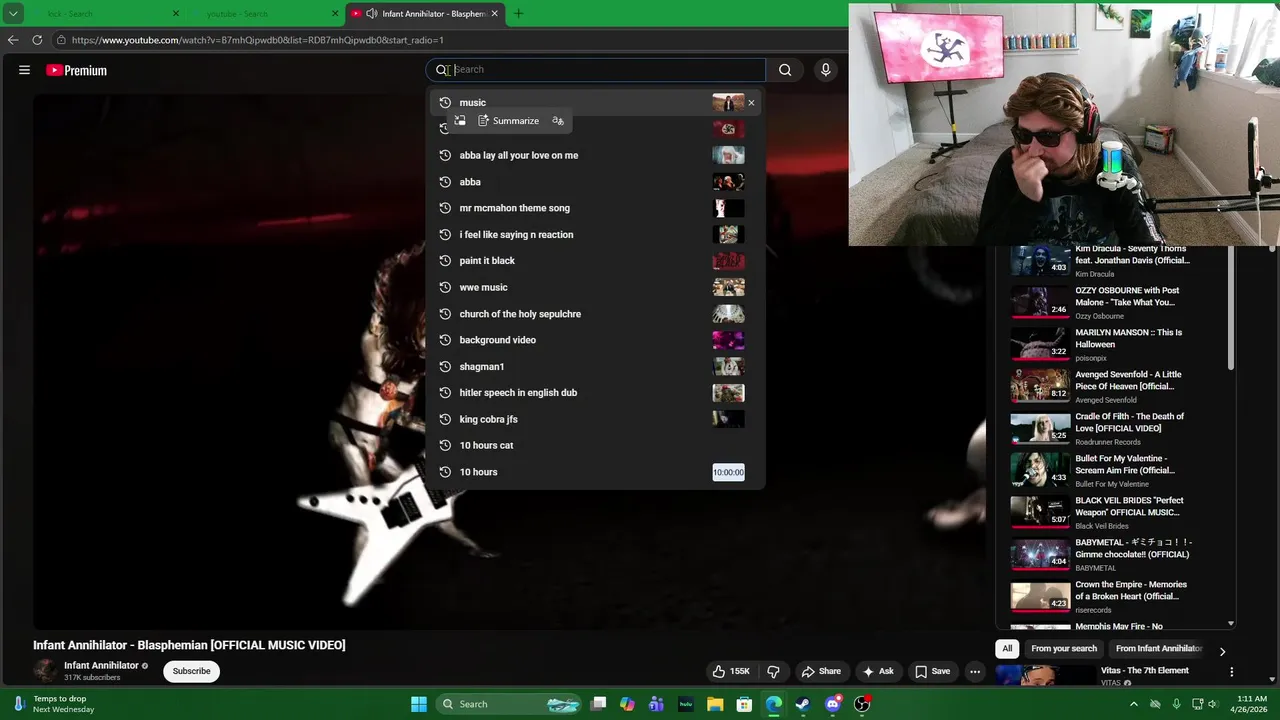The height and width of the screenshot is (720, 1280).
Task: Like the video (155K thumbs up)
Action: pos(731,671)
